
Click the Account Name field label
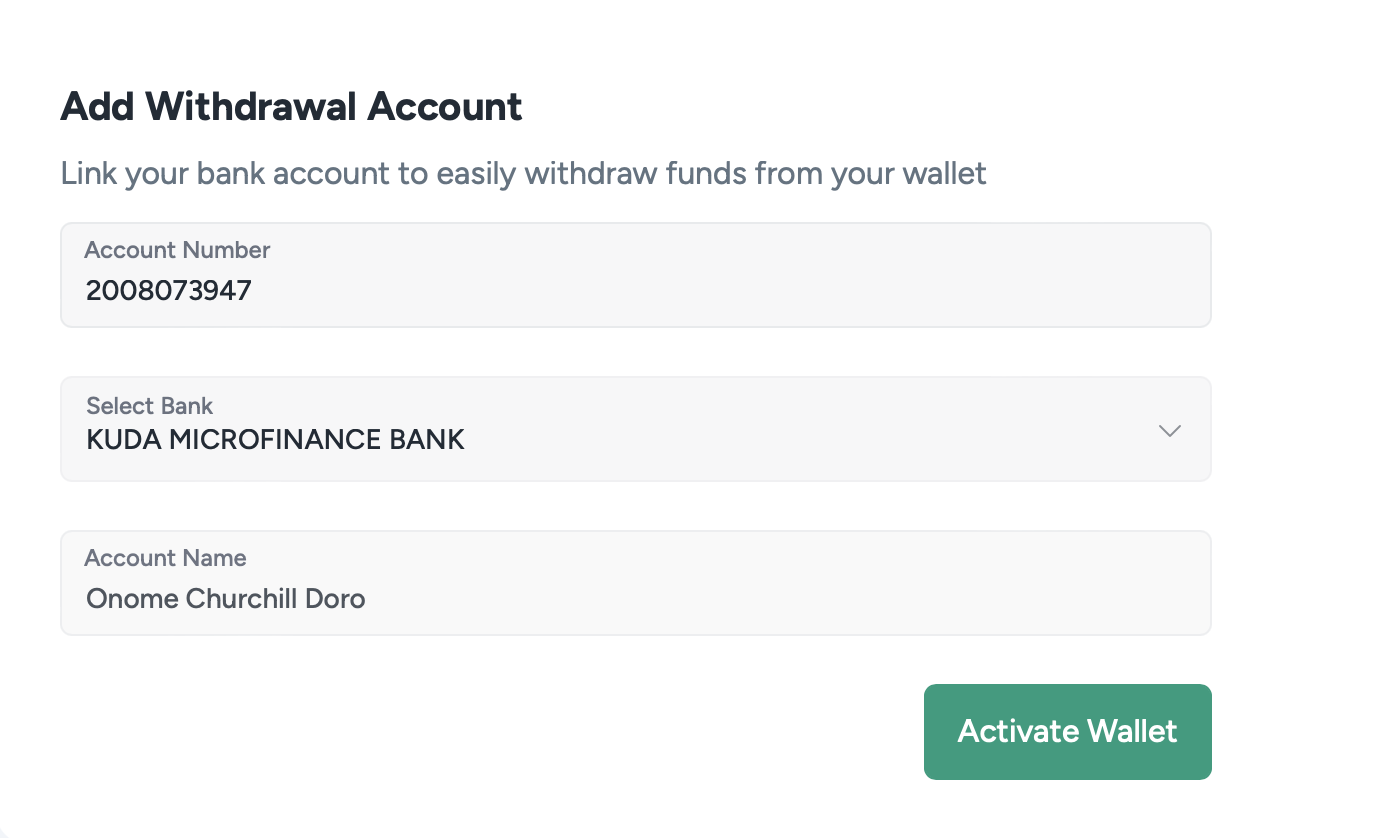[x=165, y=558]
